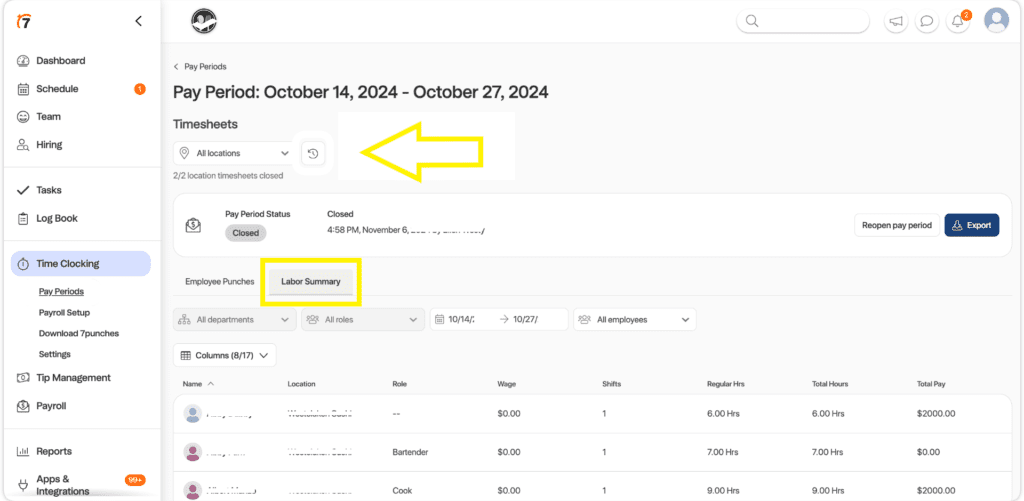Open the All departments filter dropdown
The height and width of the screenshot is (501, 1024).
(234, 320)
